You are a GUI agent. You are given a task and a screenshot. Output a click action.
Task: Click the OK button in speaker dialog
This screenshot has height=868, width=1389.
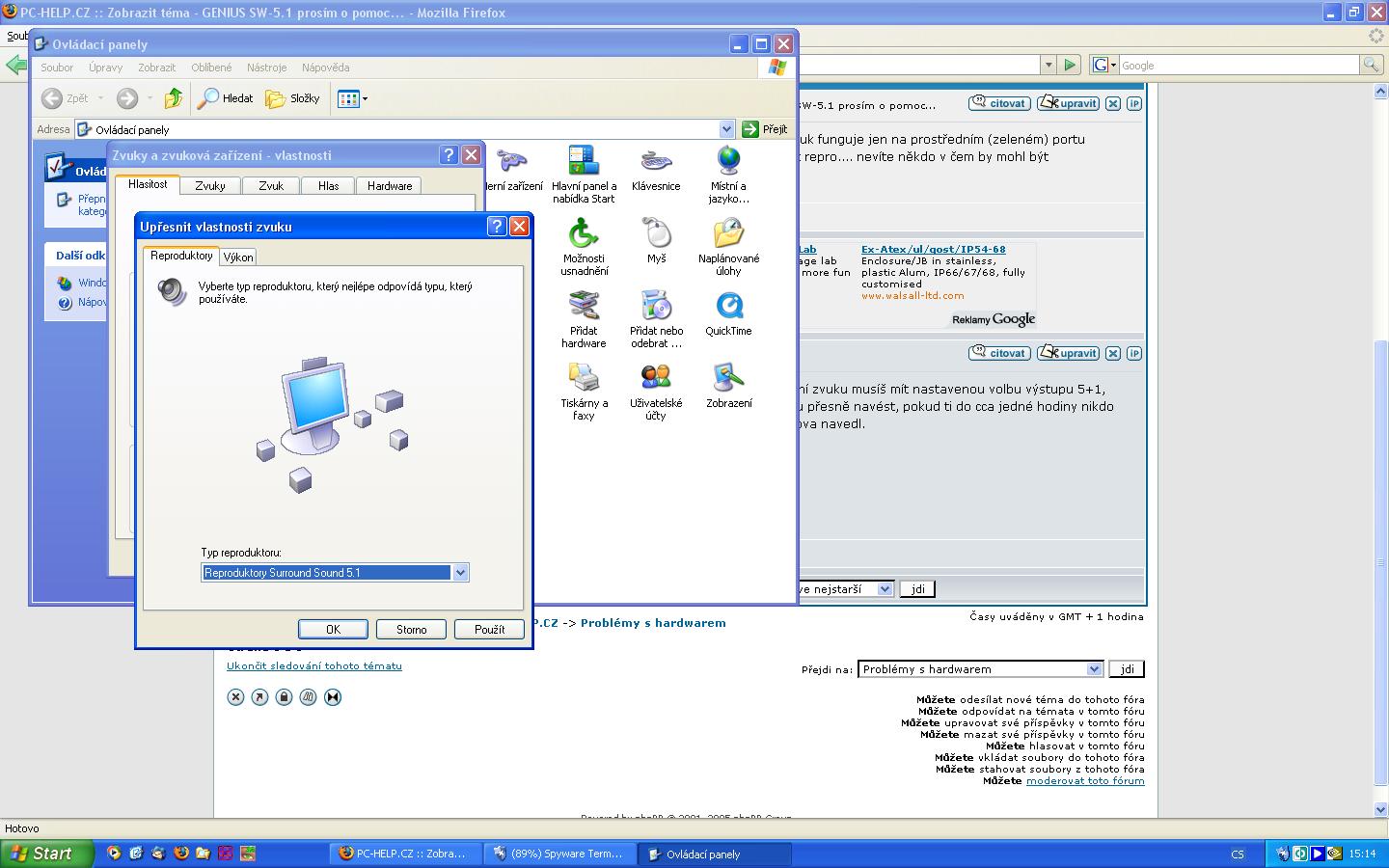point(333,630)
